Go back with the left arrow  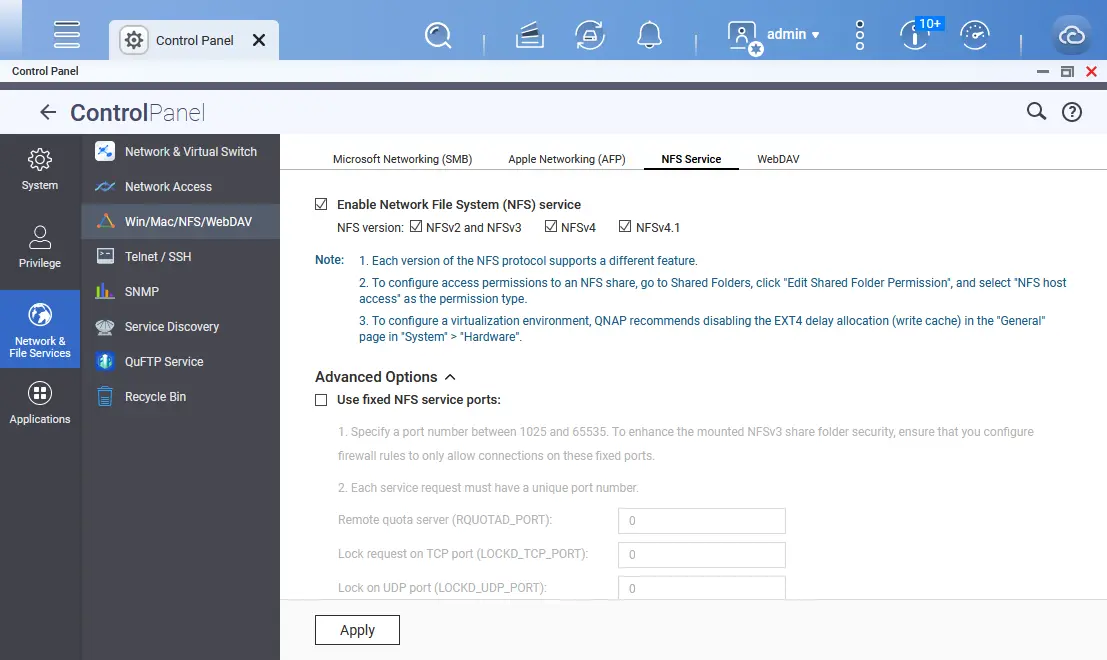click(48, 112)
